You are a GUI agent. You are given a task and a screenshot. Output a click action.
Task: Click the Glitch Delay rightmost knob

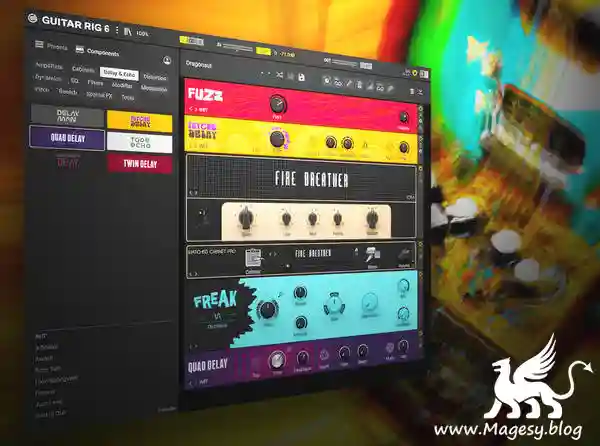point(404,147)
